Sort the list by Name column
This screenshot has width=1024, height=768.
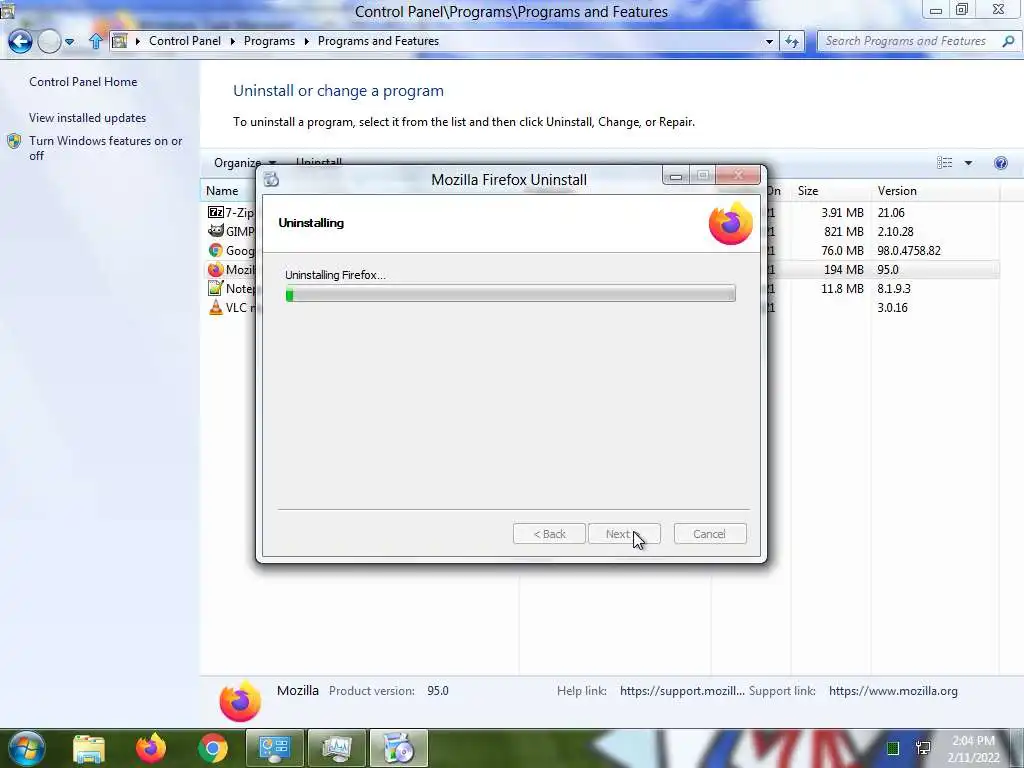pyautogui.click(x=222, y=191)
